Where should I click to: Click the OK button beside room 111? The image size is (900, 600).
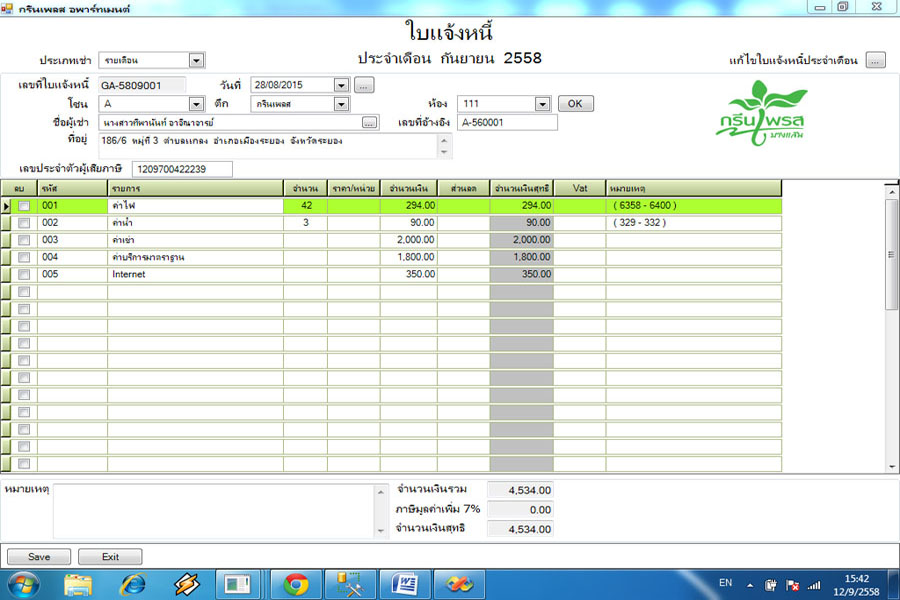pyautogui.click(x=575, y=104)
